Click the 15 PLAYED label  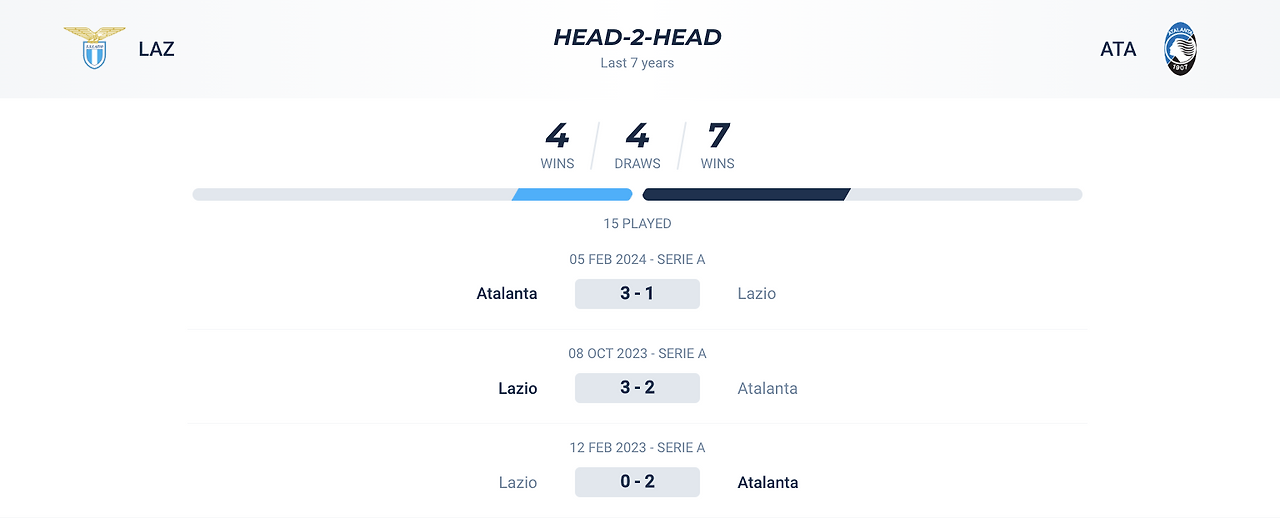coord(637,224)
